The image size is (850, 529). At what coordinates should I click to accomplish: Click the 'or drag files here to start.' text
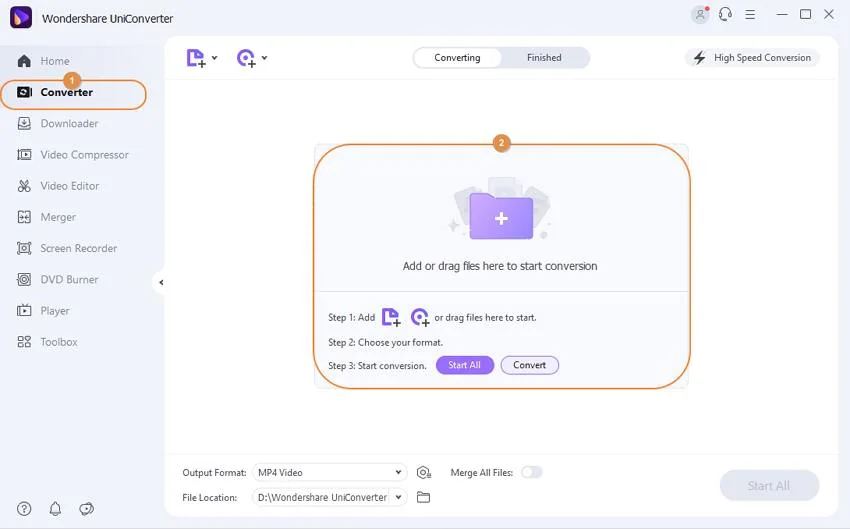[485, 318]
